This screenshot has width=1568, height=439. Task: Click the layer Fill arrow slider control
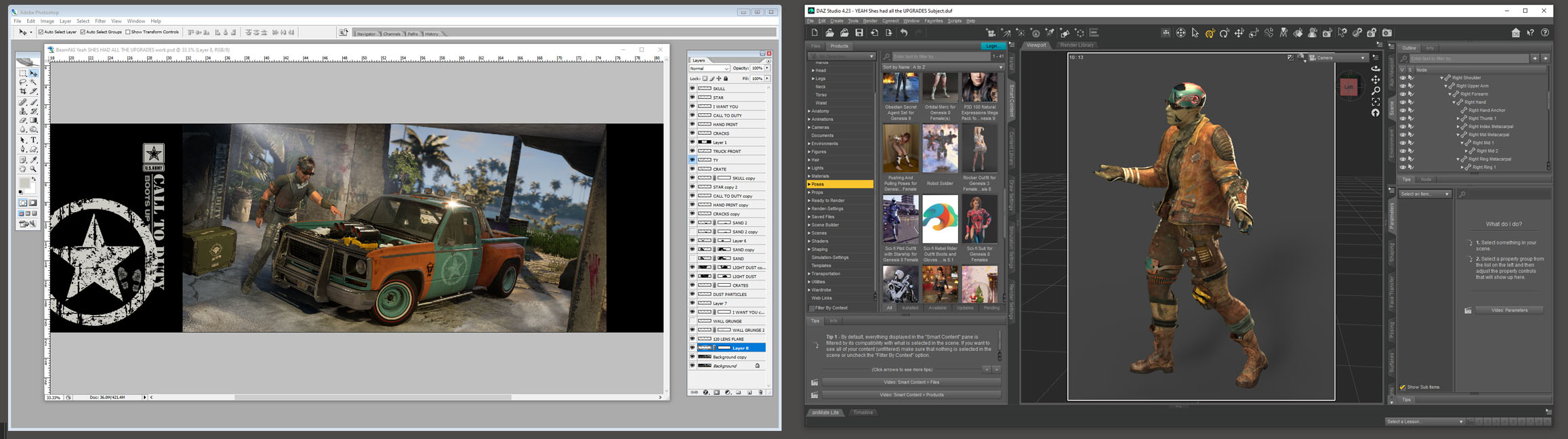coord(767,79)
